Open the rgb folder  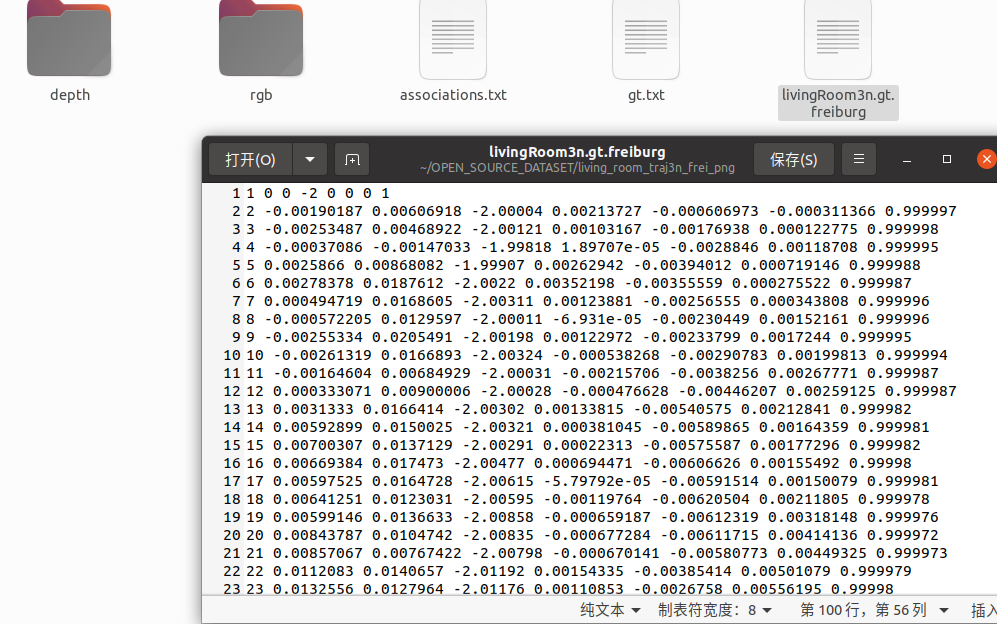coord(261,38)
